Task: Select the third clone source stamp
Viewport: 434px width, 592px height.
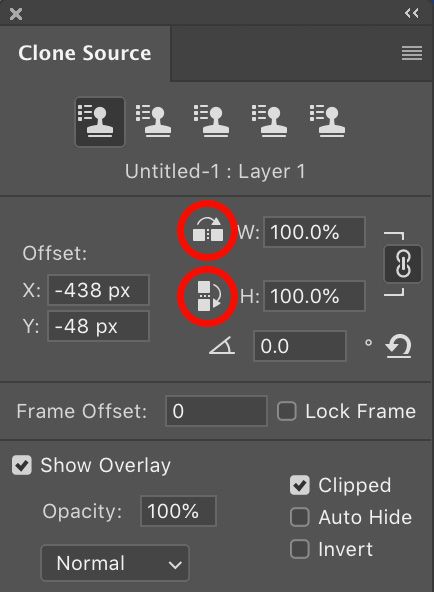Action: (212, 122)
